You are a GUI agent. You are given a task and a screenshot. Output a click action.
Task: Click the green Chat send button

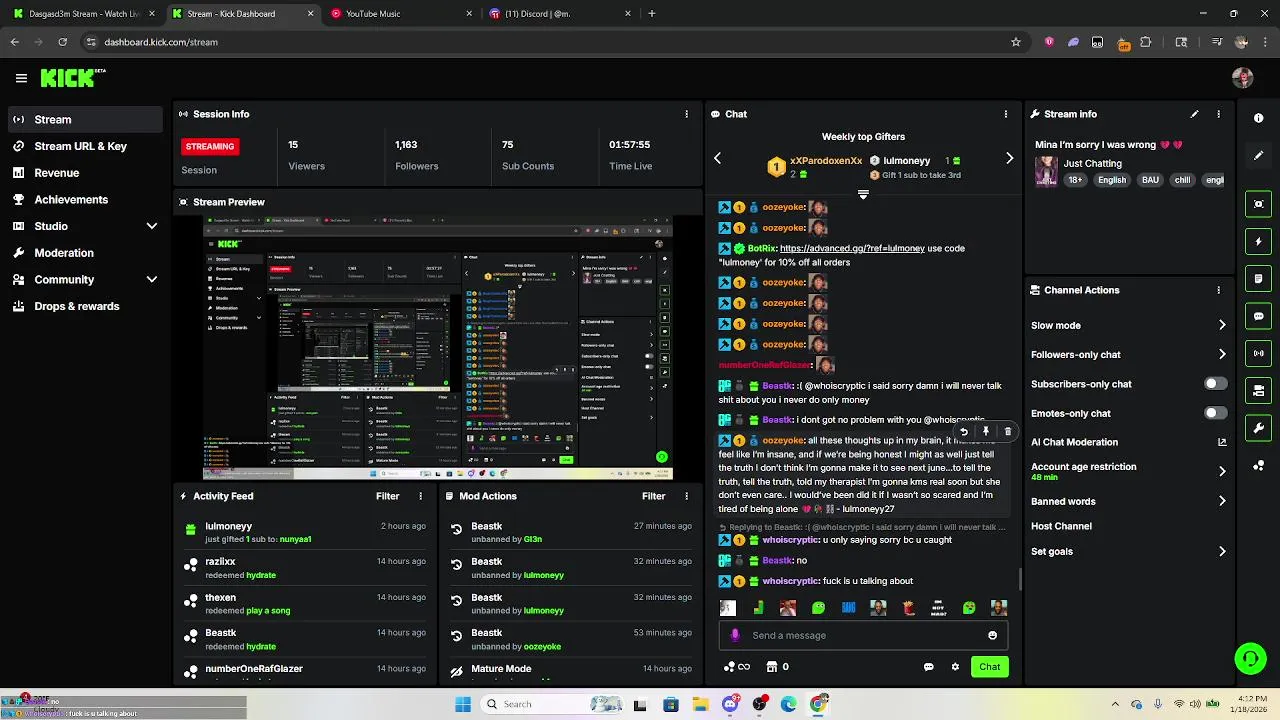coord(989,667)
